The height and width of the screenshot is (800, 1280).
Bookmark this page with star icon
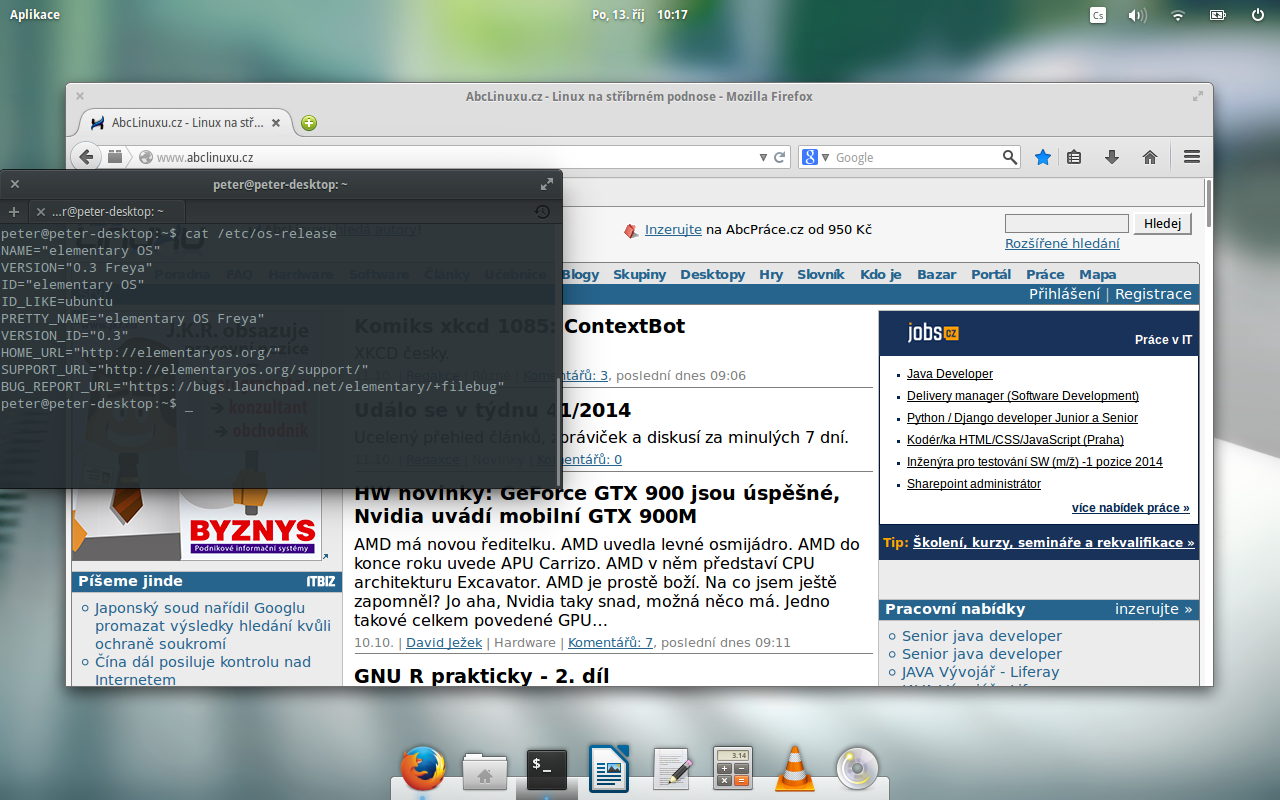[x=1043, y=157]
